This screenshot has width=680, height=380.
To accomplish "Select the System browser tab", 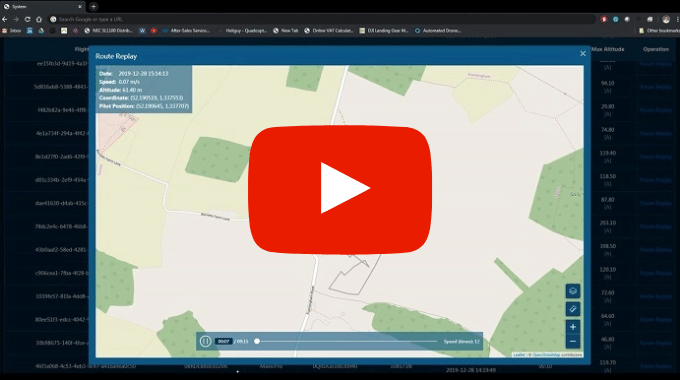I will (41, 7).
